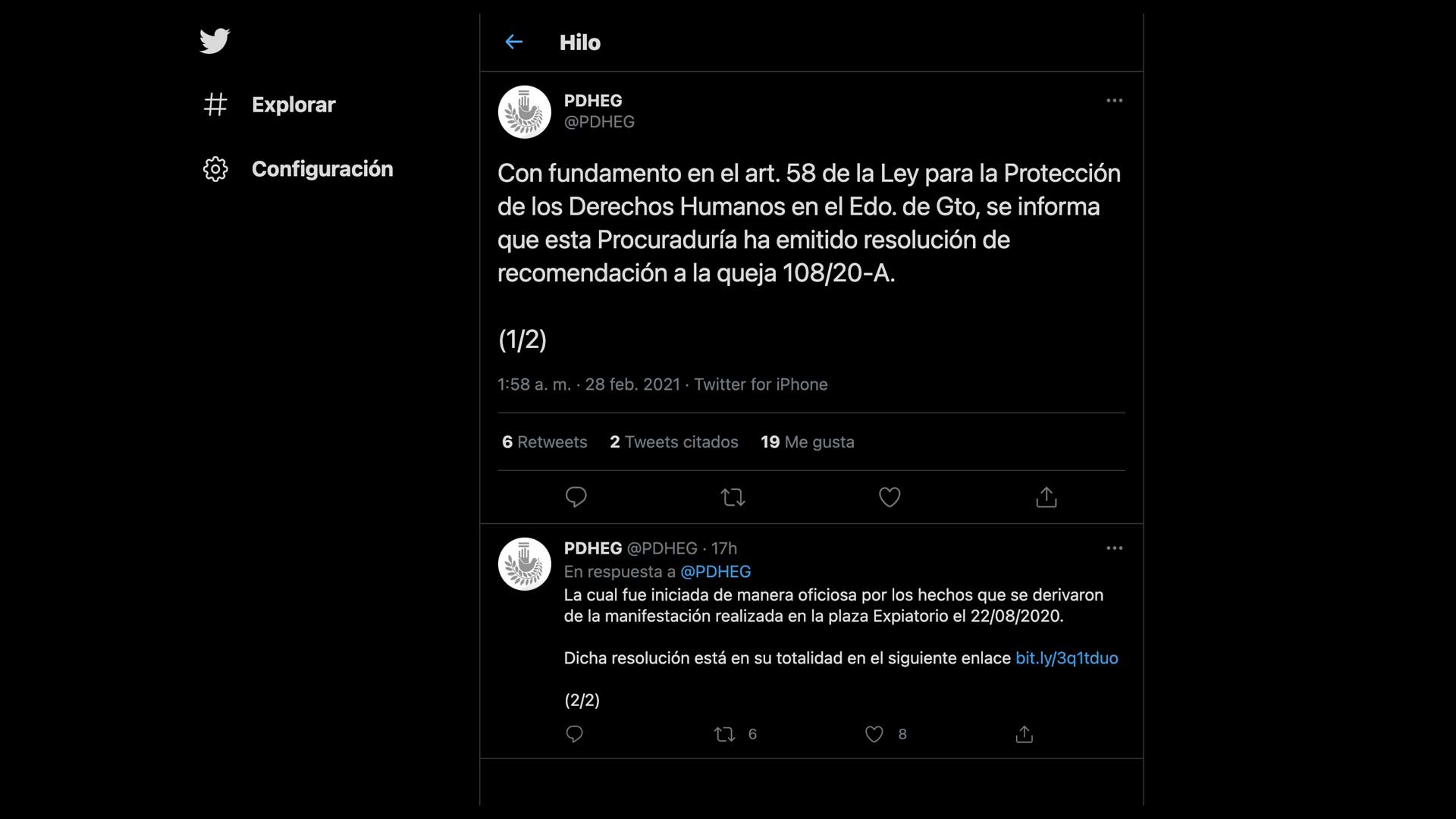The width and height of the screenshot is (1456, 819).
Task: Open the bit.ly/3q1tduo link
Action: pyautogui.click(x=1067, y=658)
